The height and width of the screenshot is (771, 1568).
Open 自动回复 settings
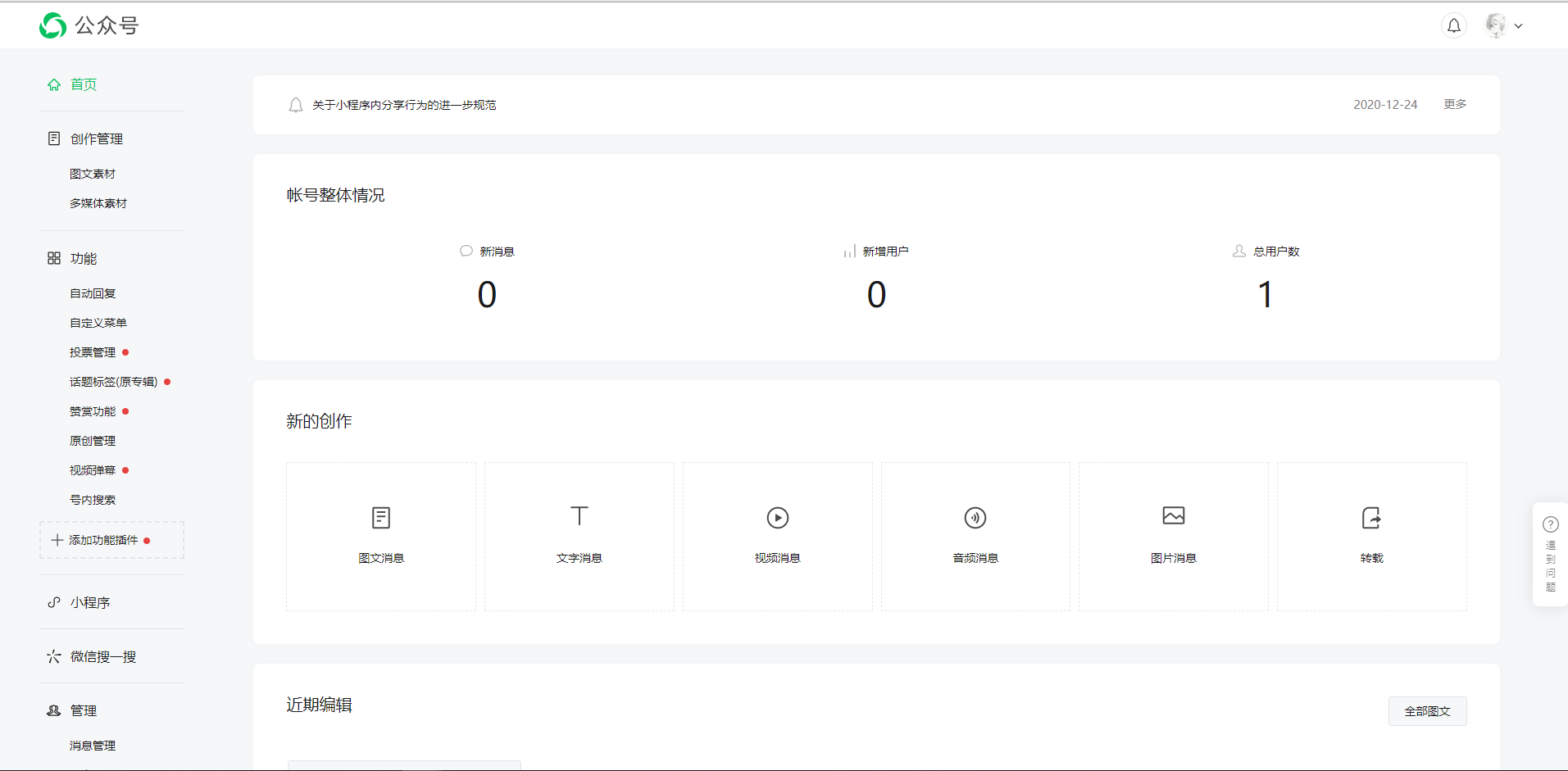93,293
